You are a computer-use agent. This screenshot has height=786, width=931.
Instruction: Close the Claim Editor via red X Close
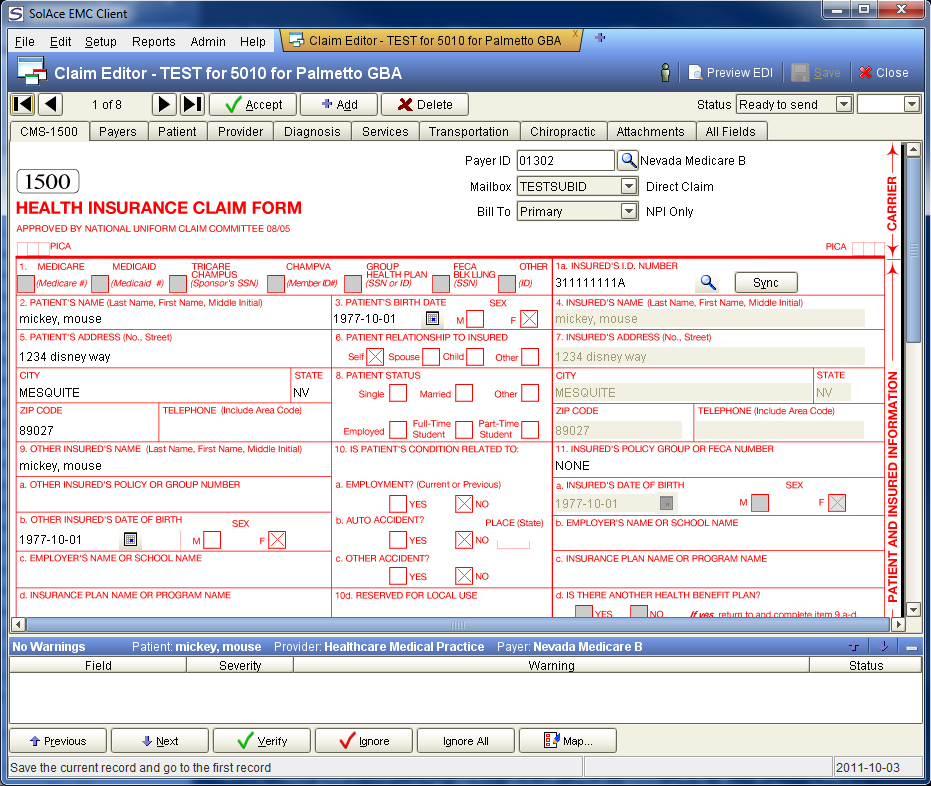pyautogui.click(x=884, y=72)
